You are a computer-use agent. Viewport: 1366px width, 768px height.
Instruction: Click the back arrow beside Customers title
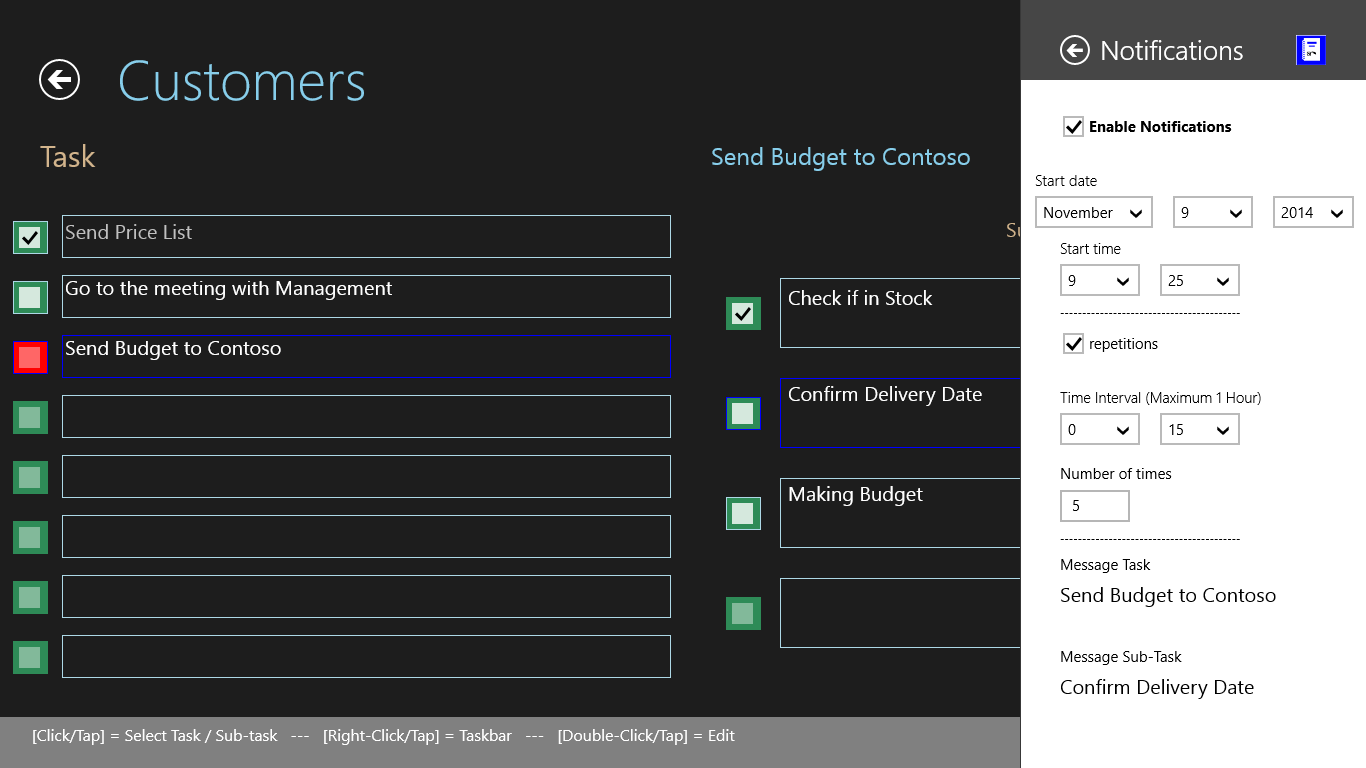point(59,80)
